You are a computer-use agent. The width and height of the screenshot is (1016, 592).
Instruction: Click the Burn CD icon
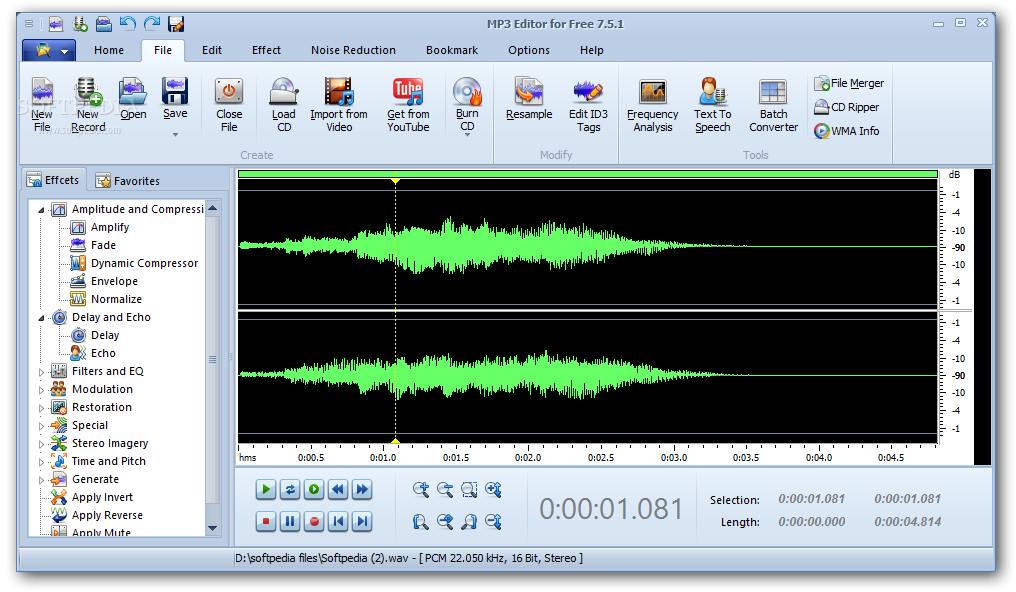point(467,92)
